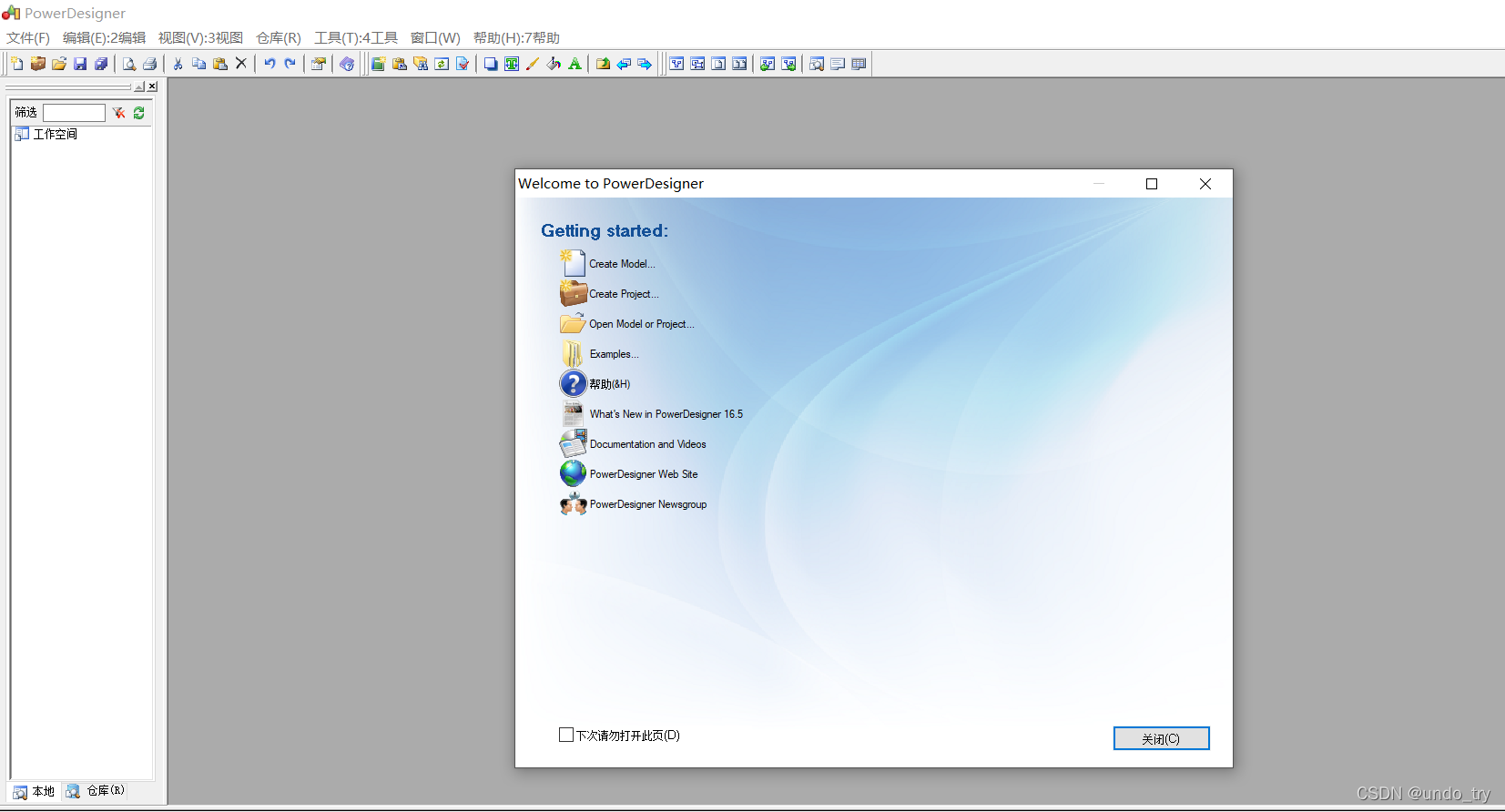The image size is (1505, 812).
Task: Open the 文件(F) menu
Action: (x=28, y=37)
